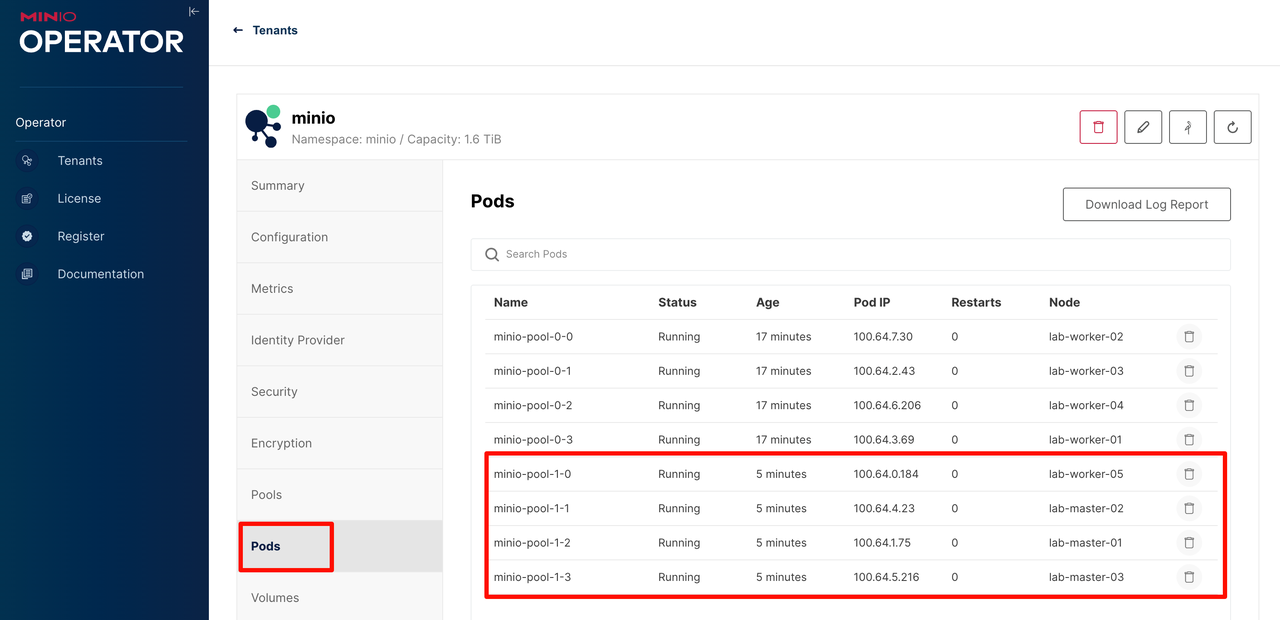Click the refresh tenant button
The width and height of the screenshot is (1280, 620).
pyautogui.click(x=1232, y=127)
